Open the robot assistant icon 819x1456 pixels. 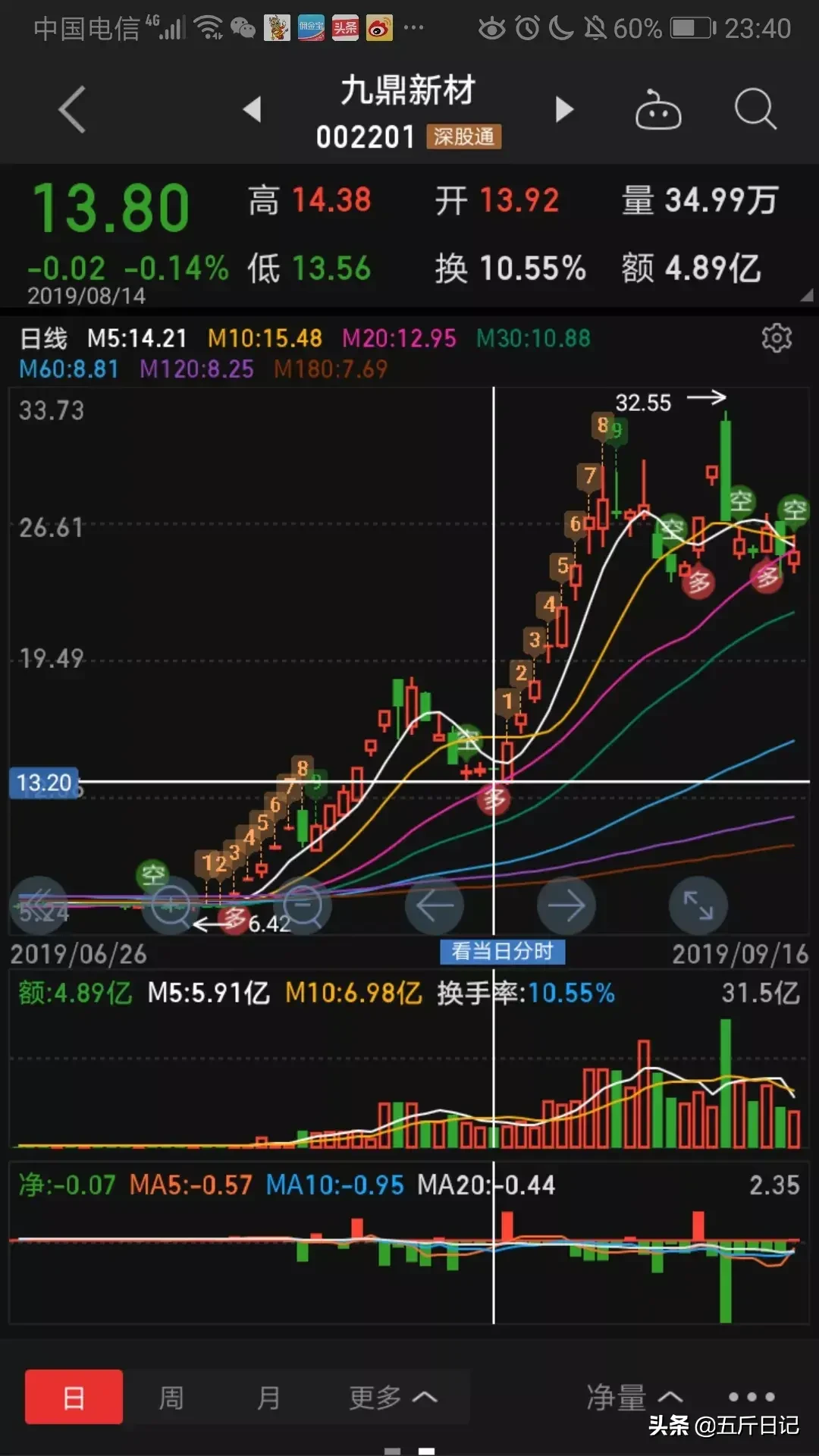tap(657, 110)
